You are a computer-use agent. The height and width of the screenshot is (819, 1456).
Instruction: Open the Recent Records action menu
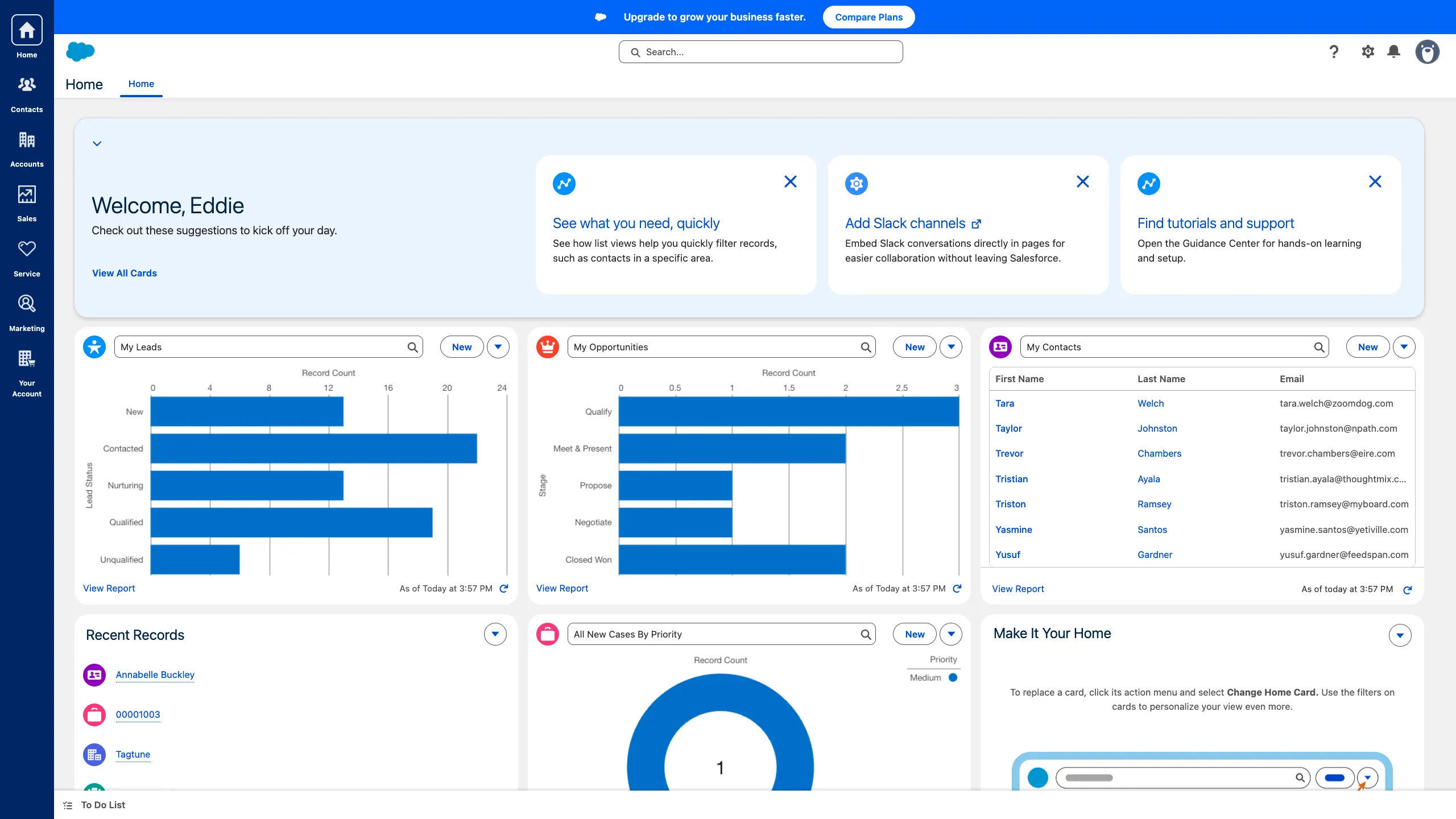tap(494, 634)
